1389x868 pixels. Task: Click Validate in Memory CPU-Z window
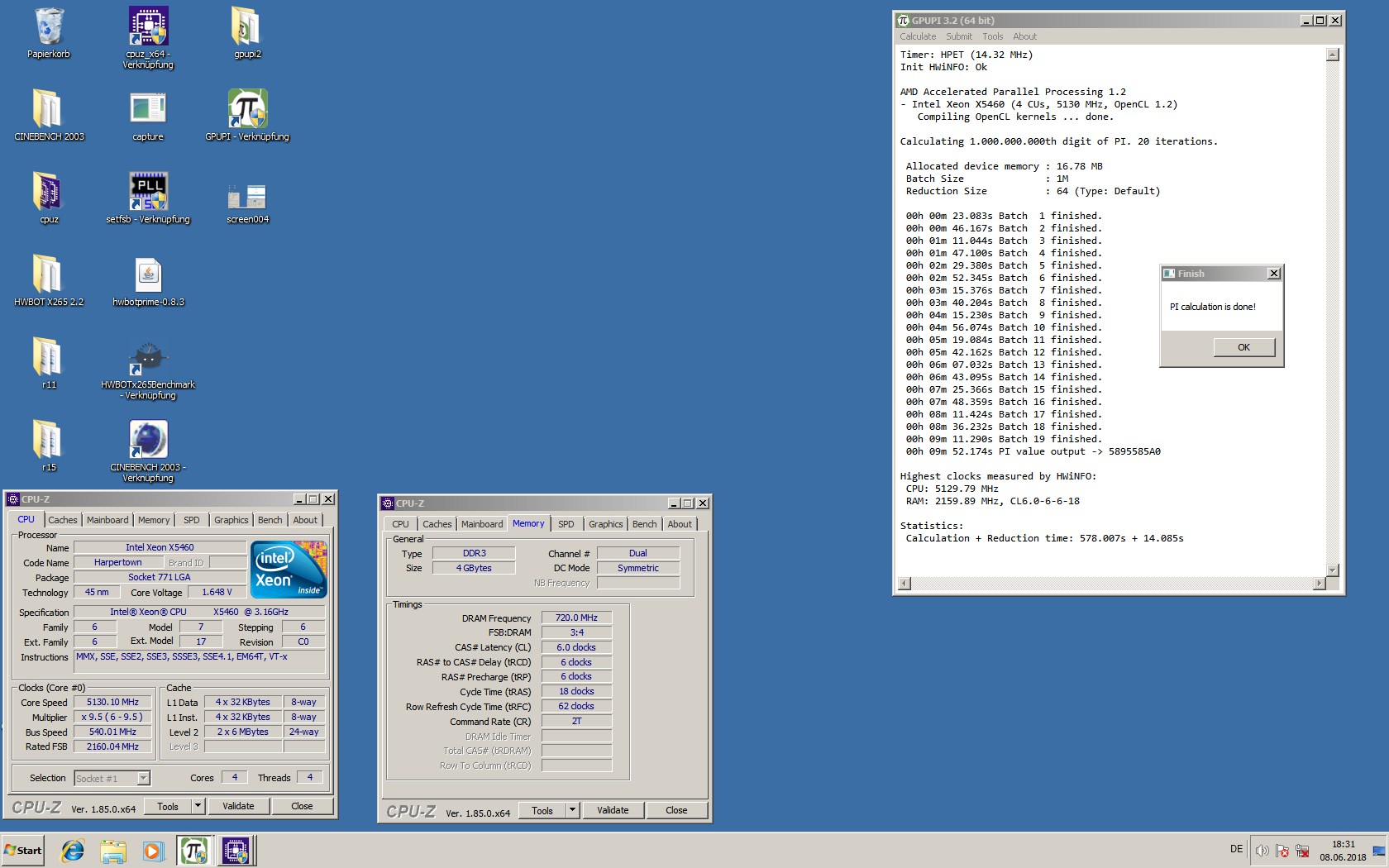pos(613,810)
